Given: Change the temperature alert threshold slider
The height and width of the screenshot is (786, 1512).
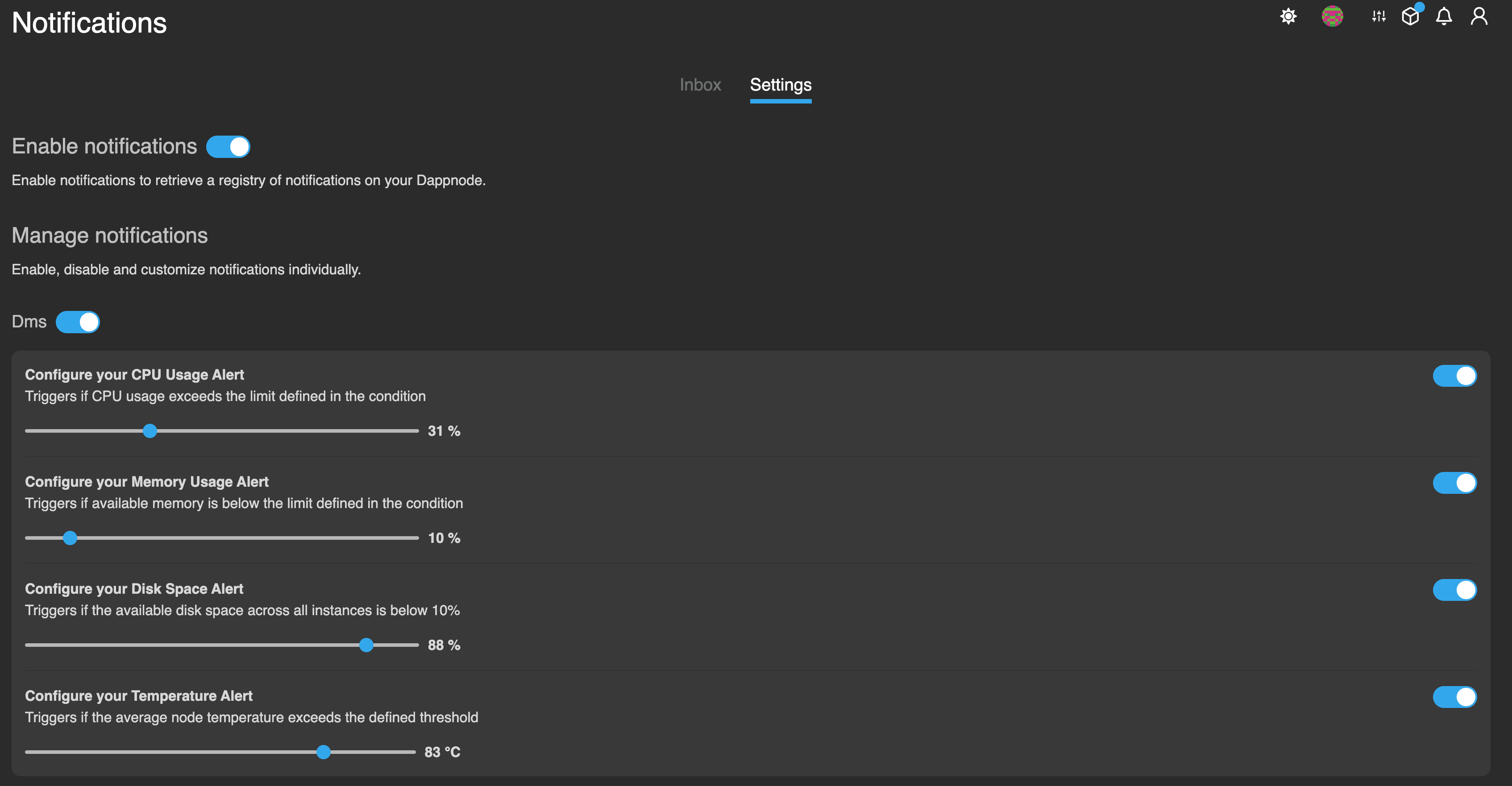Looking at the screenshot, I should pyautogui.click(x=324, y=752).
